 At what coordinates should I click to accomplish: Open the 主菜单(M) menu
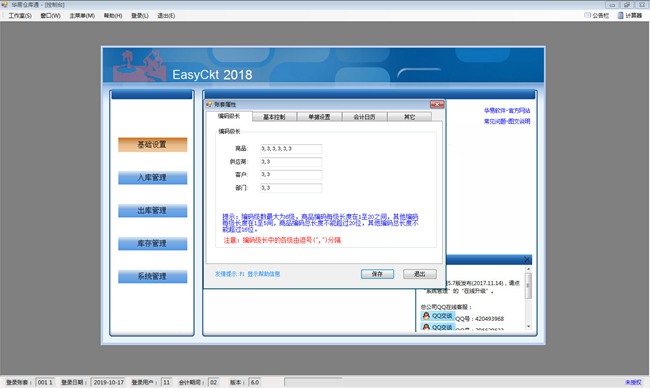[x=82, y=16]
